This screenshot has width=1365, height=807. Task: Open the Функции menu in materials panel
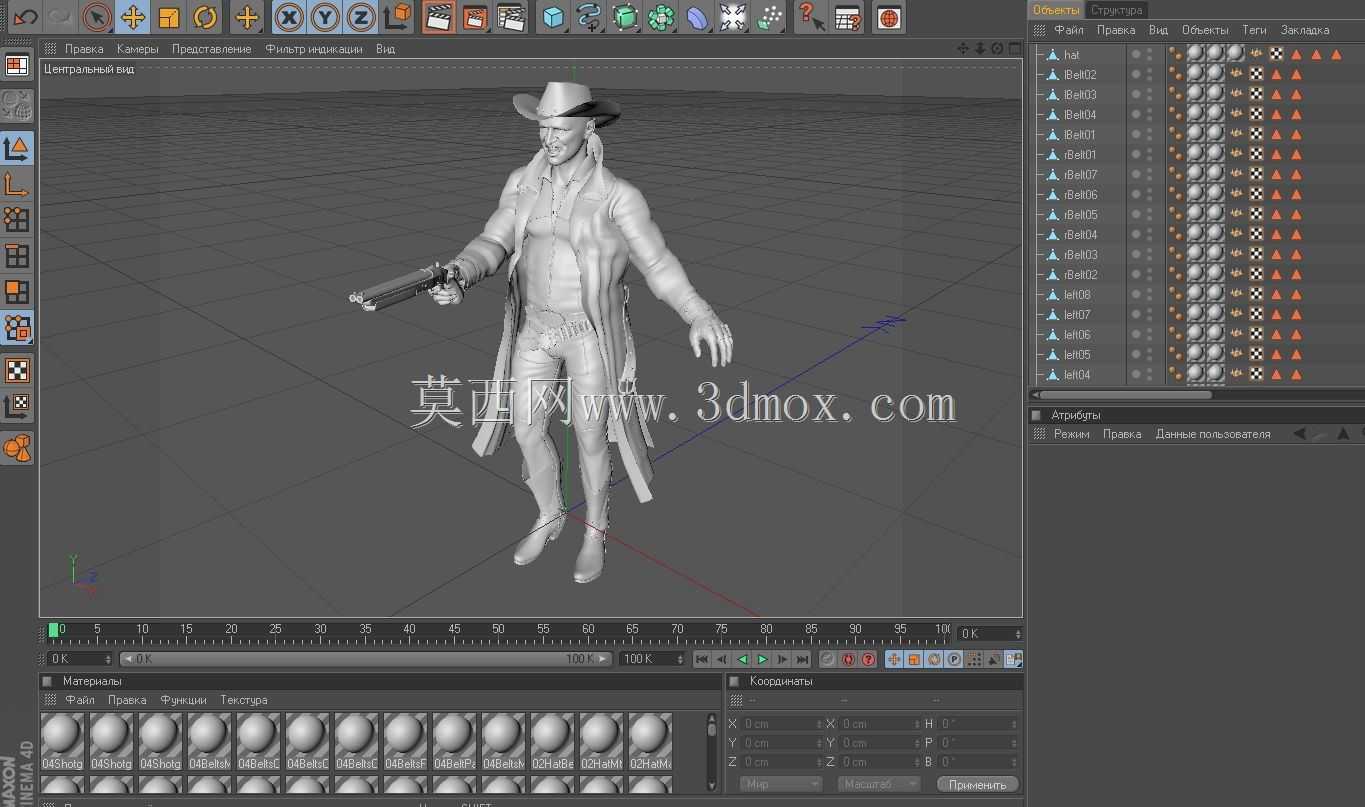click(183, 700)
